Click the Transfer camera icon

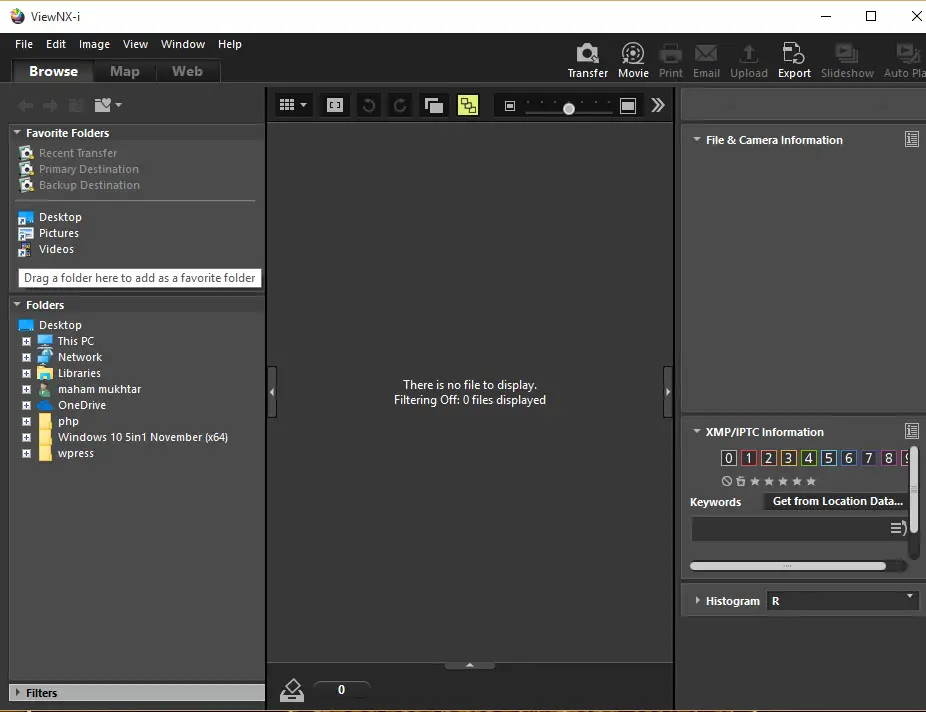coord(587,54)
